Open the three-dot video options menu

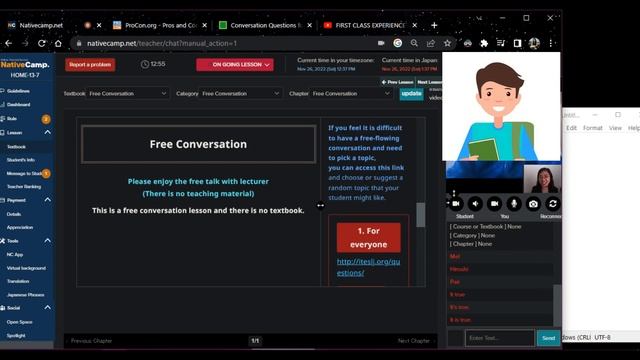click(454, 193)
